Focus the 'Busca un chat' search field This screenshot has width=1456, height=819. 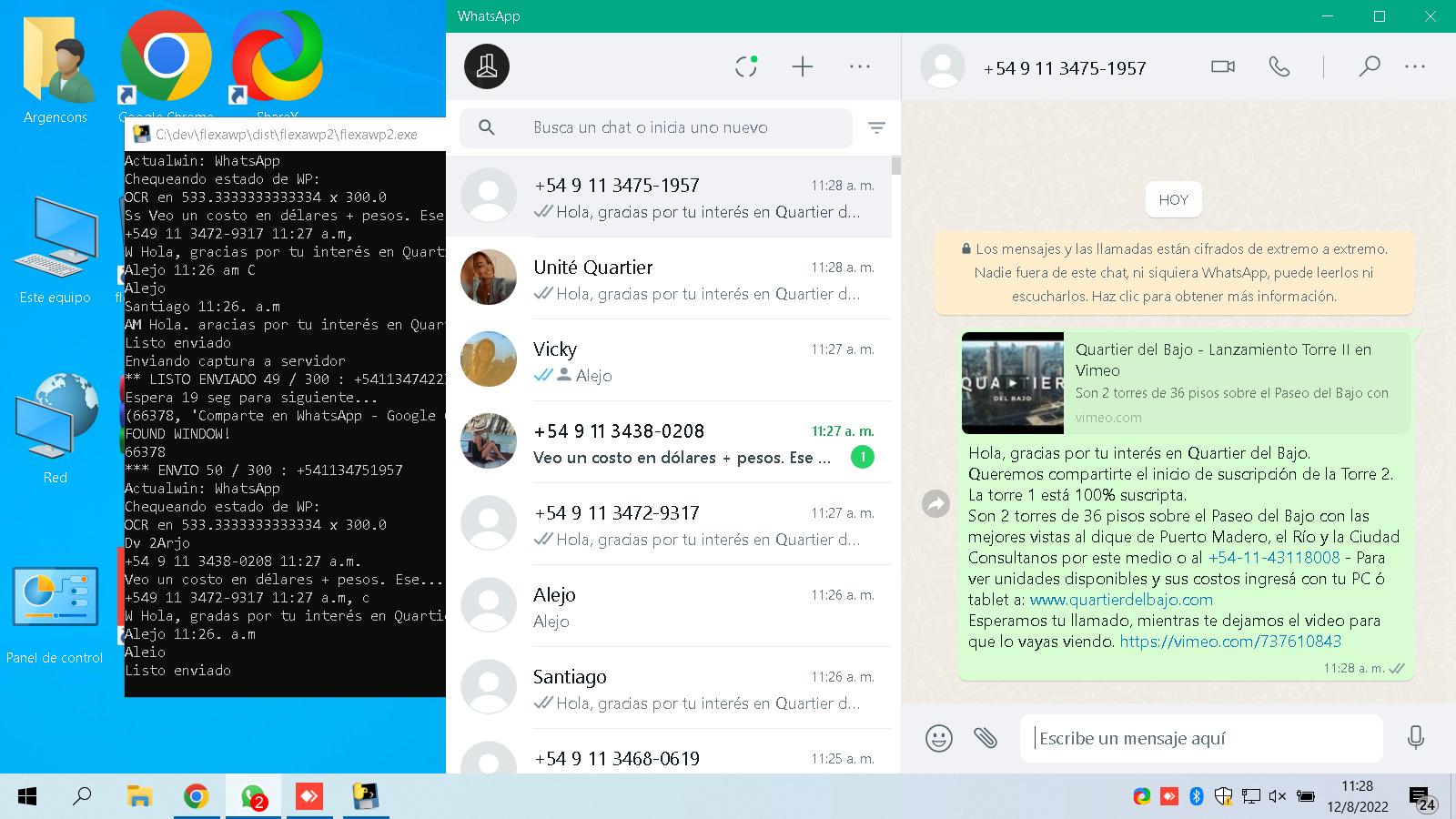point(655,128)
